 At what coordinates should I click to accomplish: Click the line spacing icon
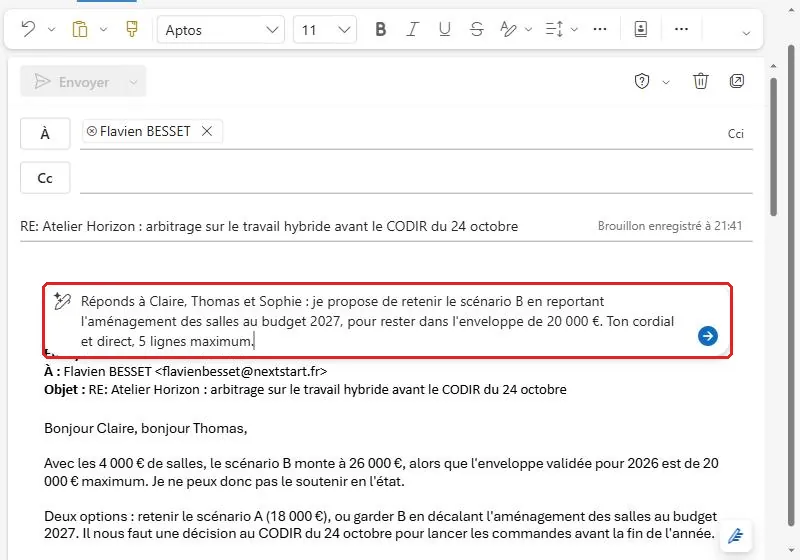pyautogui.click(x=554, y=30)
